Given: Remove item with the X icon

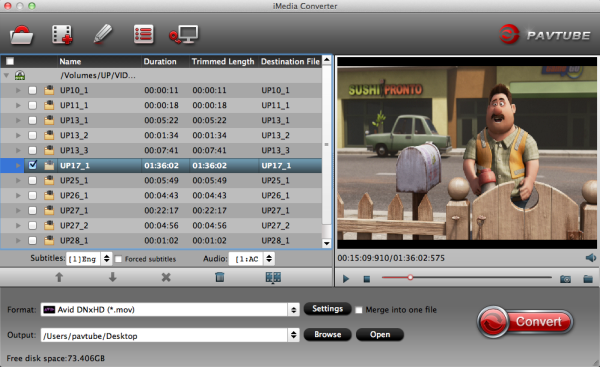Looking at the screenshot, I should pyautogui.click(x=166, y=277).
